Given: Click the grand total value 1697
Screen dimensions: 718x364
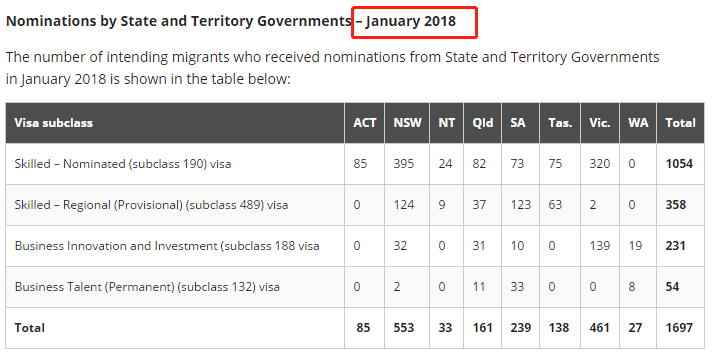Looking at the screenshot, I should click(679, 328).
